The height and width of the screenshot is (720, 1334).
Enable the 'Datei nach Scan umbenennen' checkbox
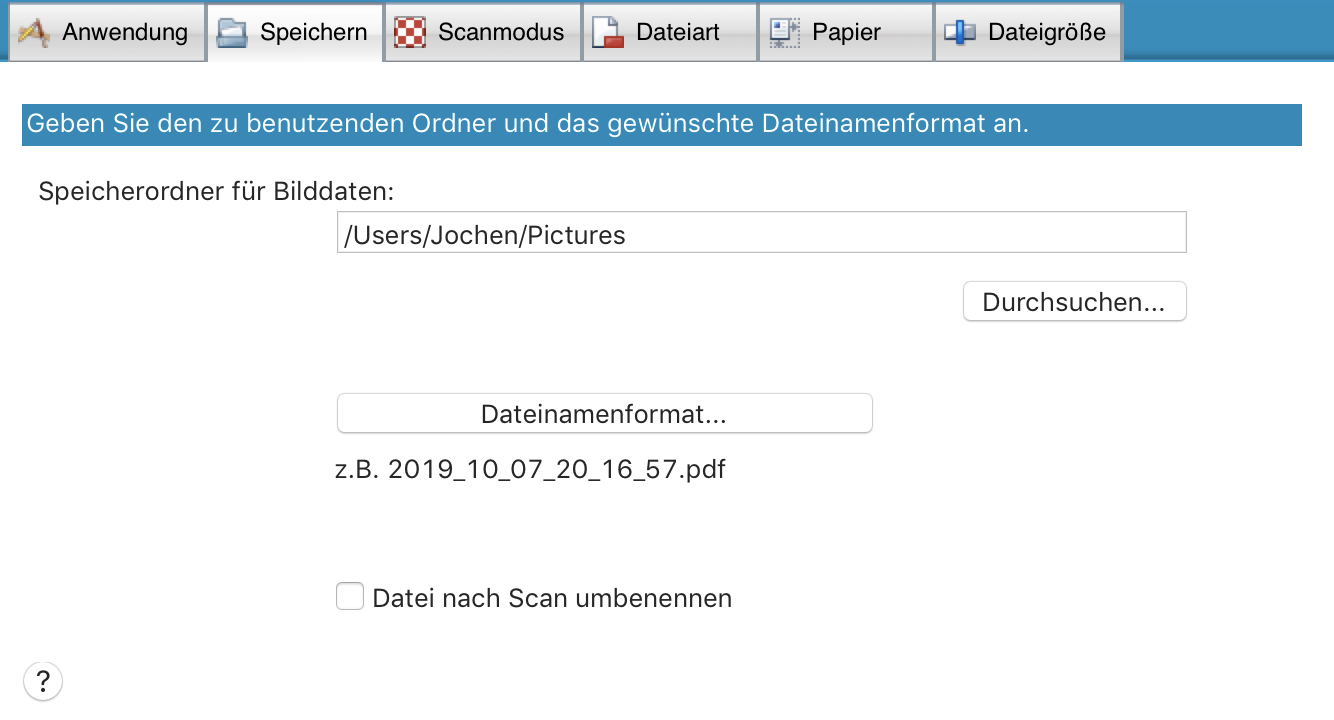[x=349, y=598]
